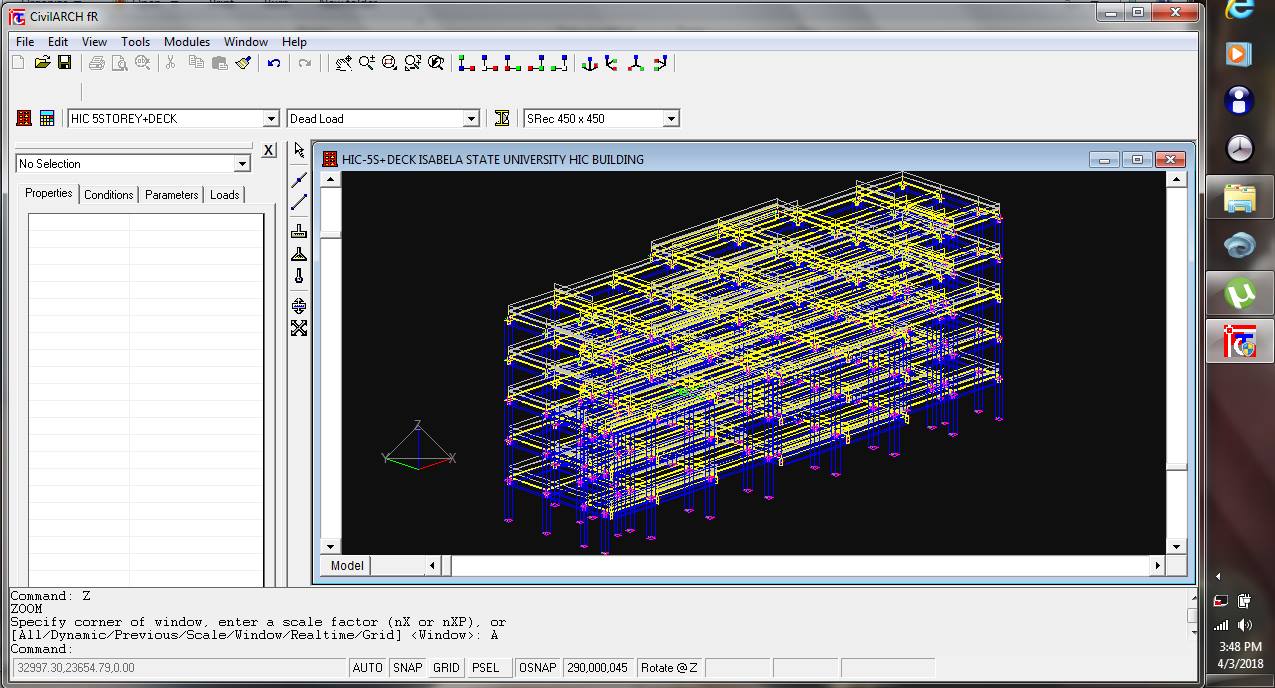Viewport: 1275px width, 688px height.
Task: Toggle Rotate @ Z in status bar
Action: (669, 667)
